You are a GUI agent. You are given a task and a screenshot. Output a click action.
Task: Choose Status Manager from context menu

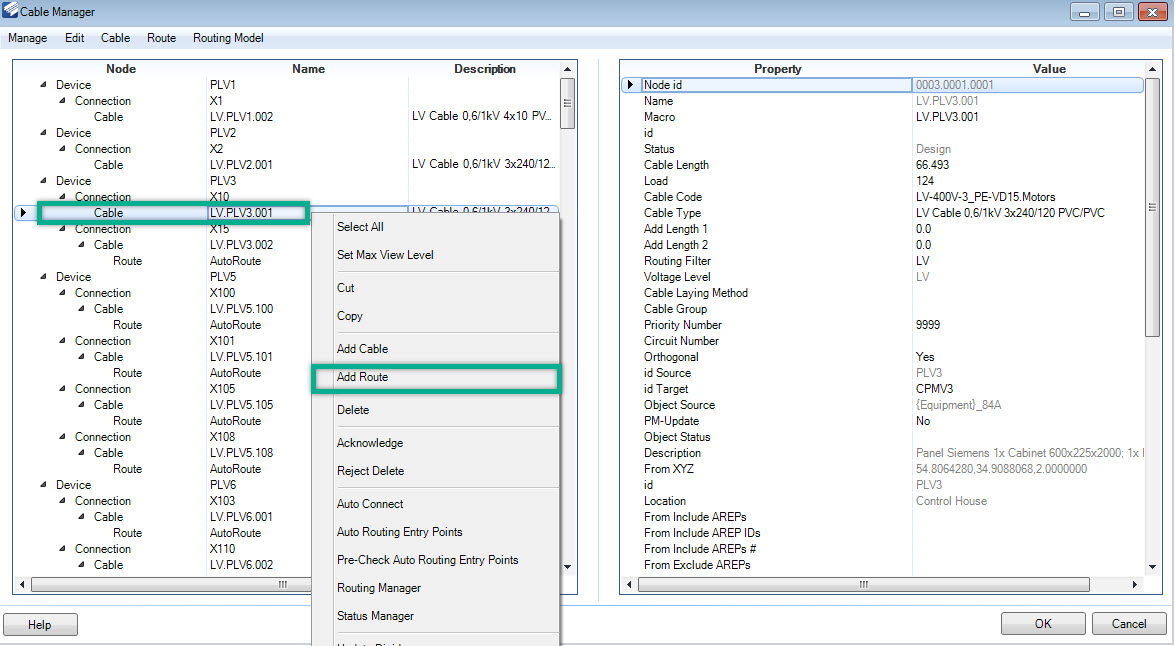click(x=375, y=616)
